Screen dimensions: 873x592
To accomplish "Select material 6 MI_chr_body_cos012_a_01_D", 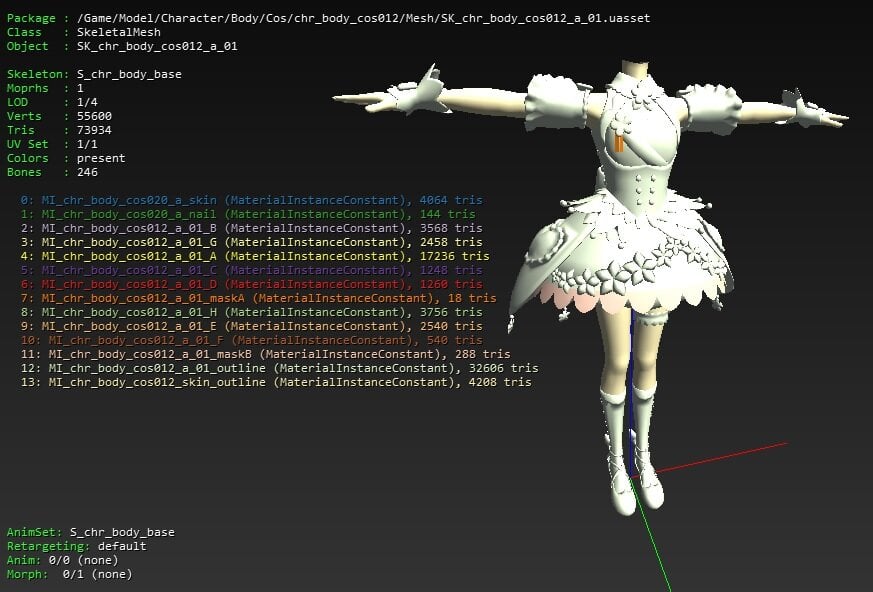I will pos(252,284).
